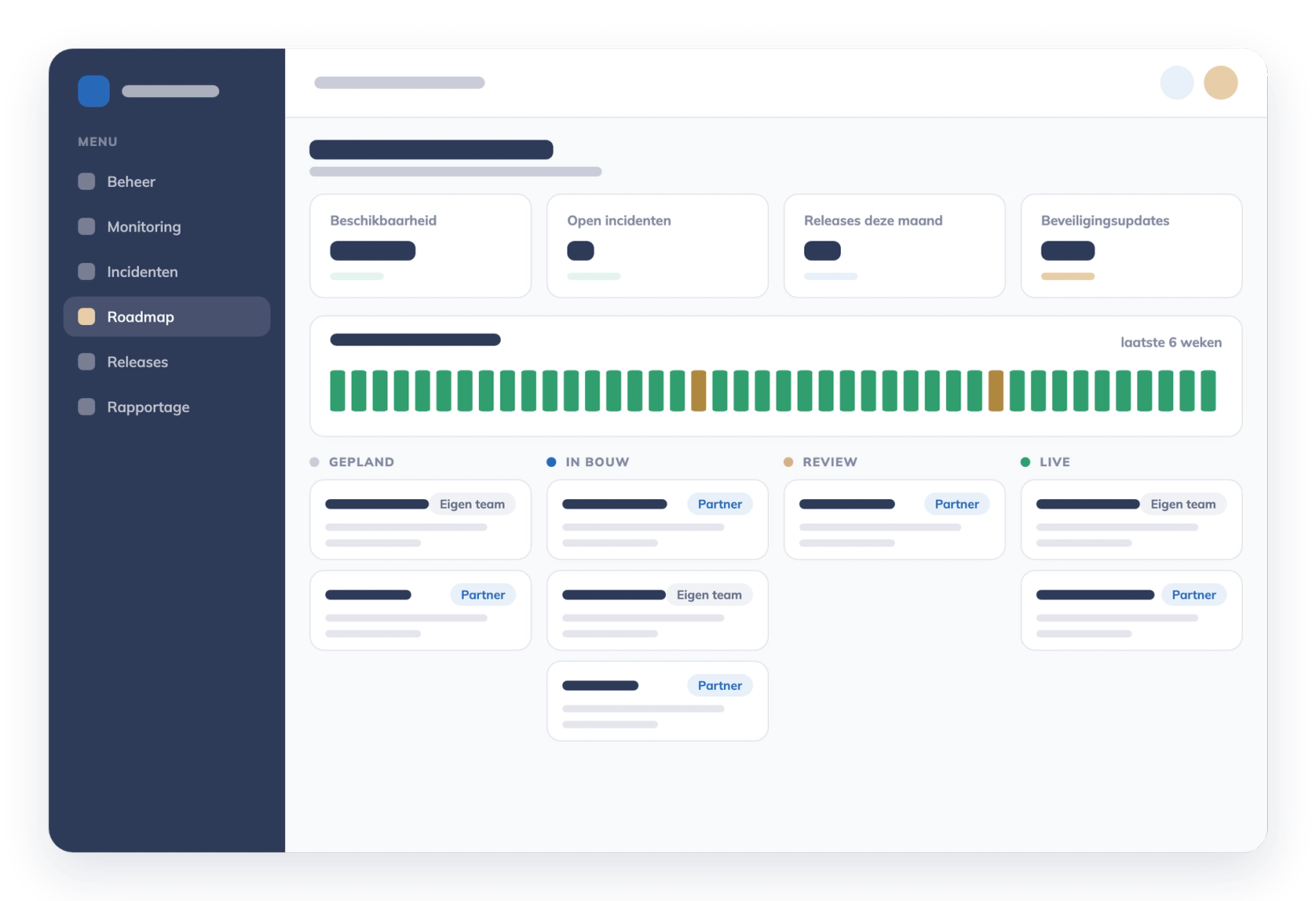
Task: Open Incidenten in the sidebar
Action: coord(166,271)
